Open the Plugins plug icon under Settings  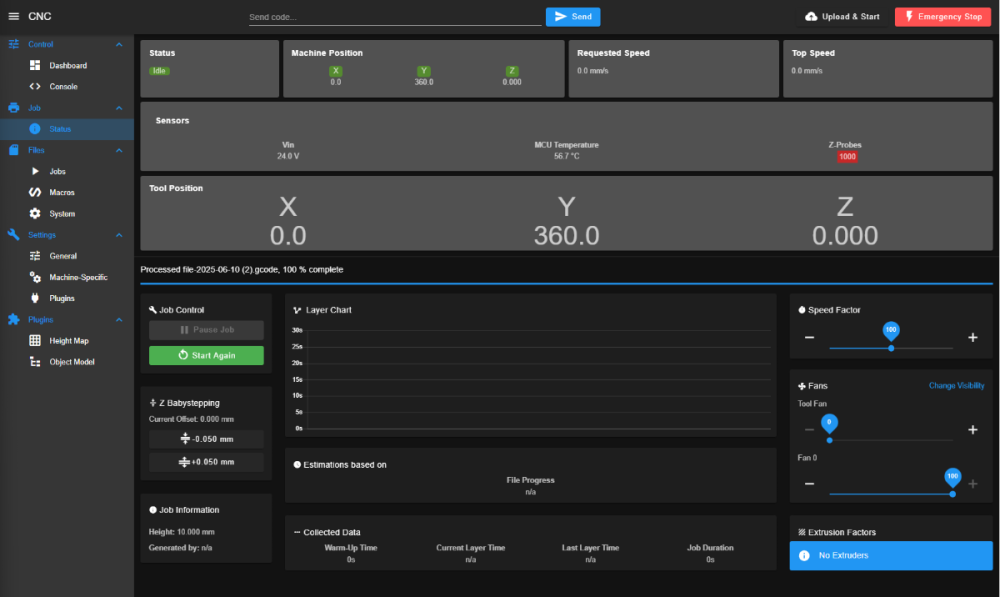coord(35,298)
